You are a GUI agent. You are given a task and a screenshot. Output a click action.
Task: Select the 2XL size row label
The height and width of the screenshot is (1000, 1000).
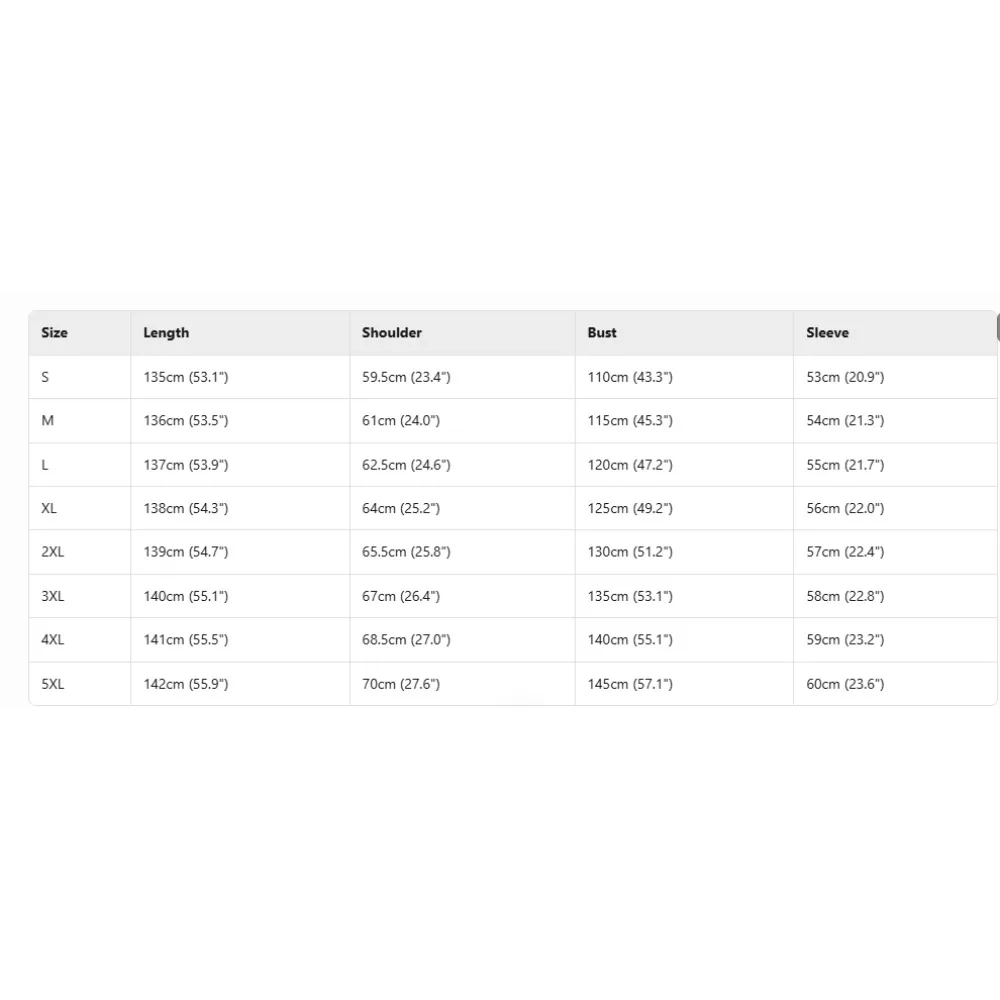52,552
